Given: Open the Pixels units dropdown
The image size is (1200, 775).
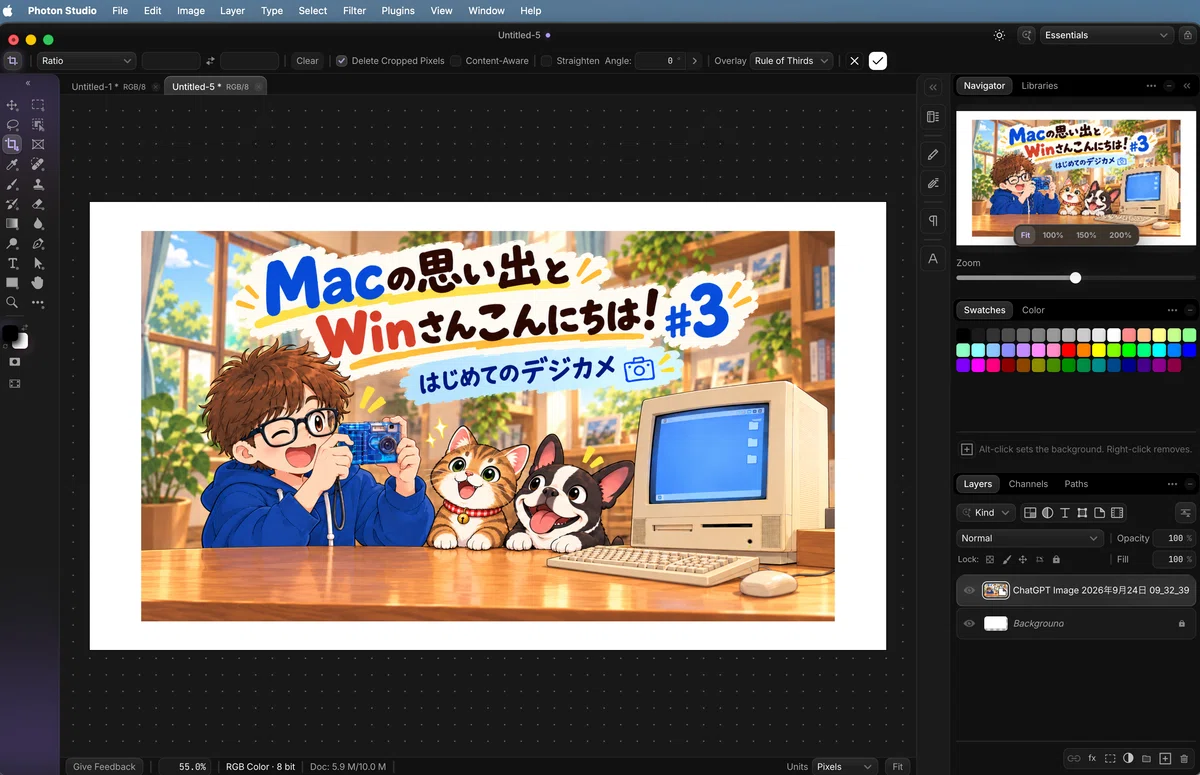Looking at the screenshot, I should 844,767.
